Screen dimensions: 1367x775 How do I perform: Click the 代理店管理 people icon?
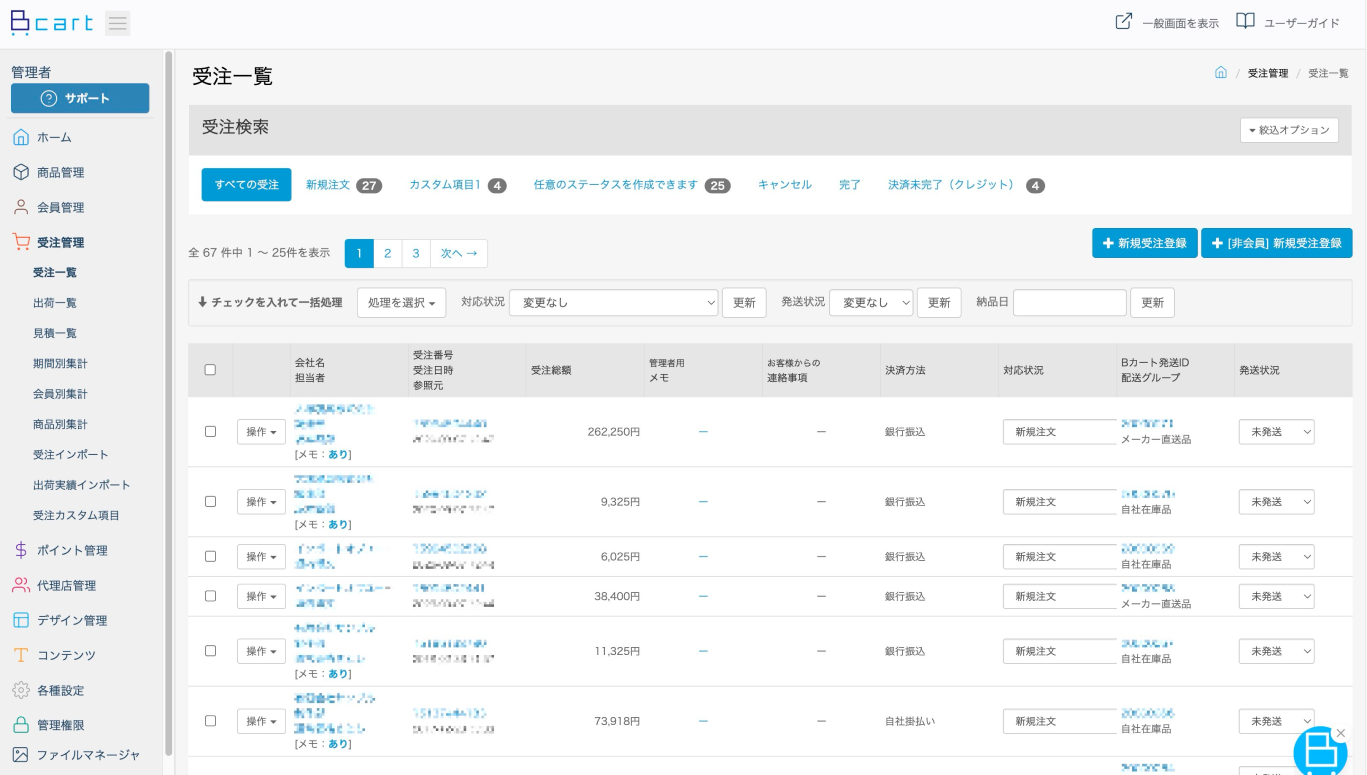click(21, 585)
